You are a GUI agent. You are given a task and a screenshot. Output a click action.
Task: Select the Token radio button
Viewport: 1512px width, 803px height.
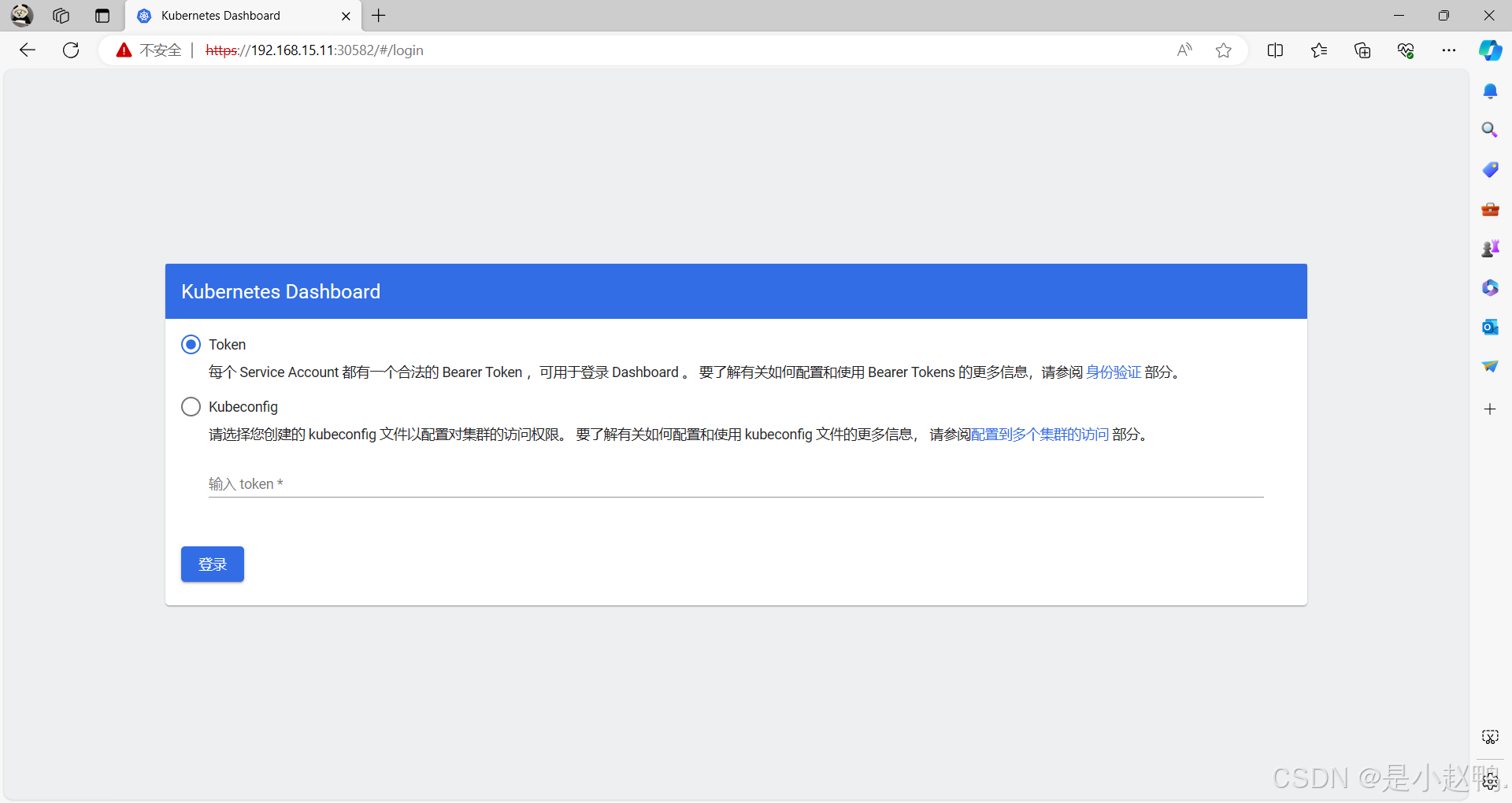[x=191, y=345]
